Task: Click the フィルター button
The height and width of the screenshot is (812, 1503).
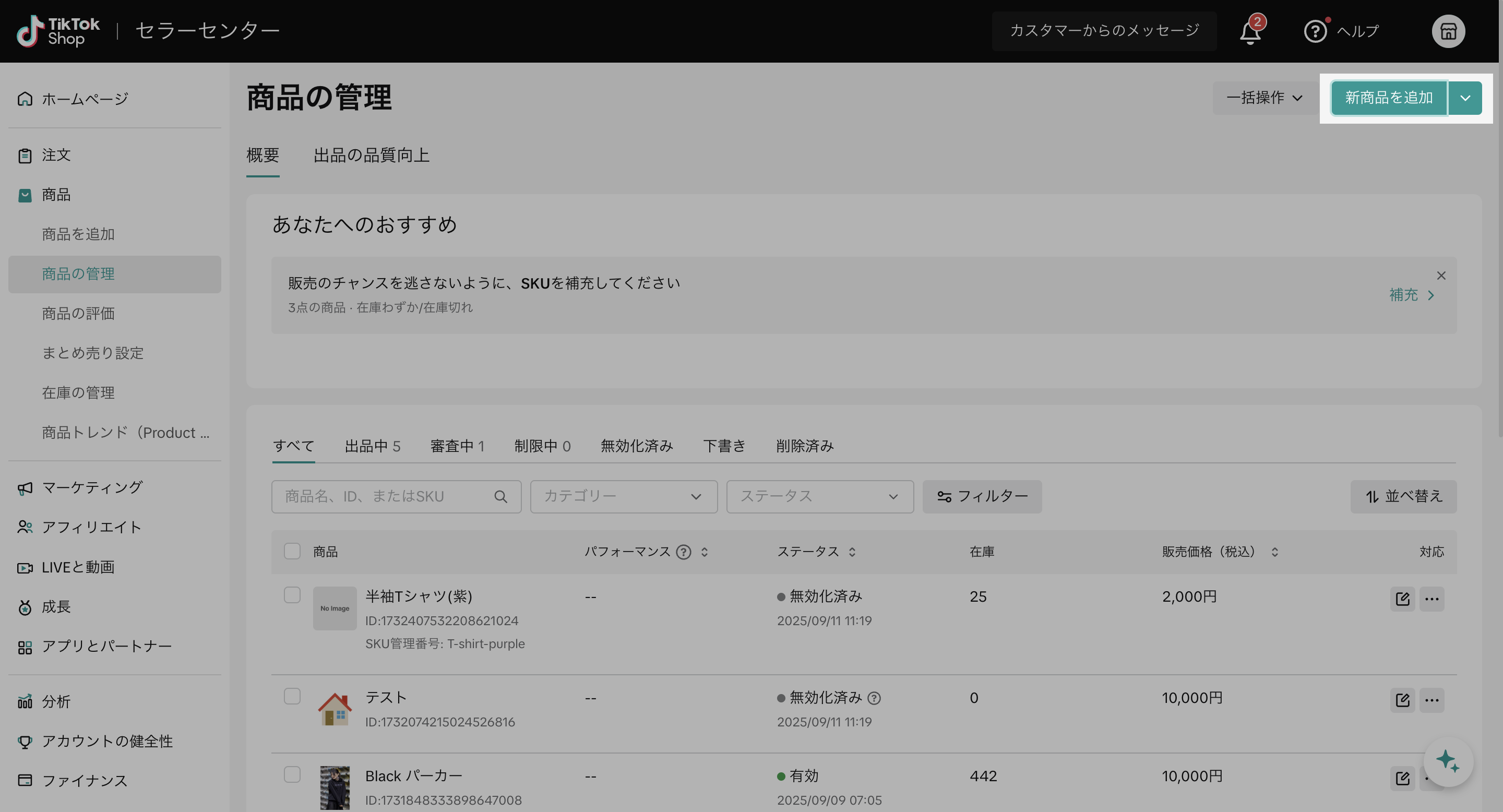Action: 982,496
